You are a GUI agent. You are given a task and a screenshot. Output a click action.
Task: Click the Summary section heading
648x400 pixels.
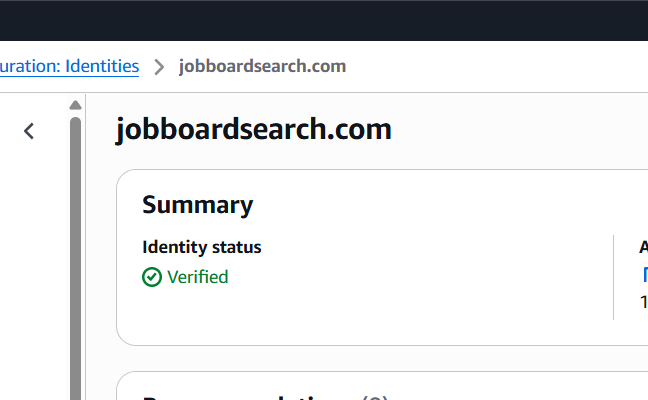coord(197,205)
